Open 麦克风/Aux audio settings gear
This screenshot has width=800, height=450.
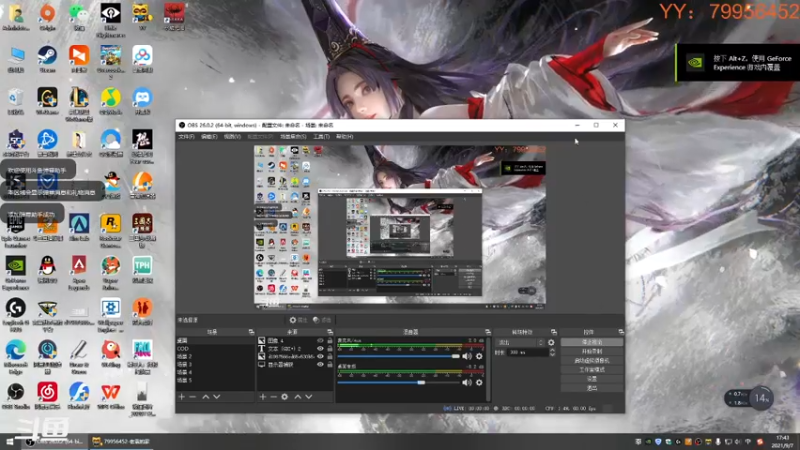coord(479,356)
